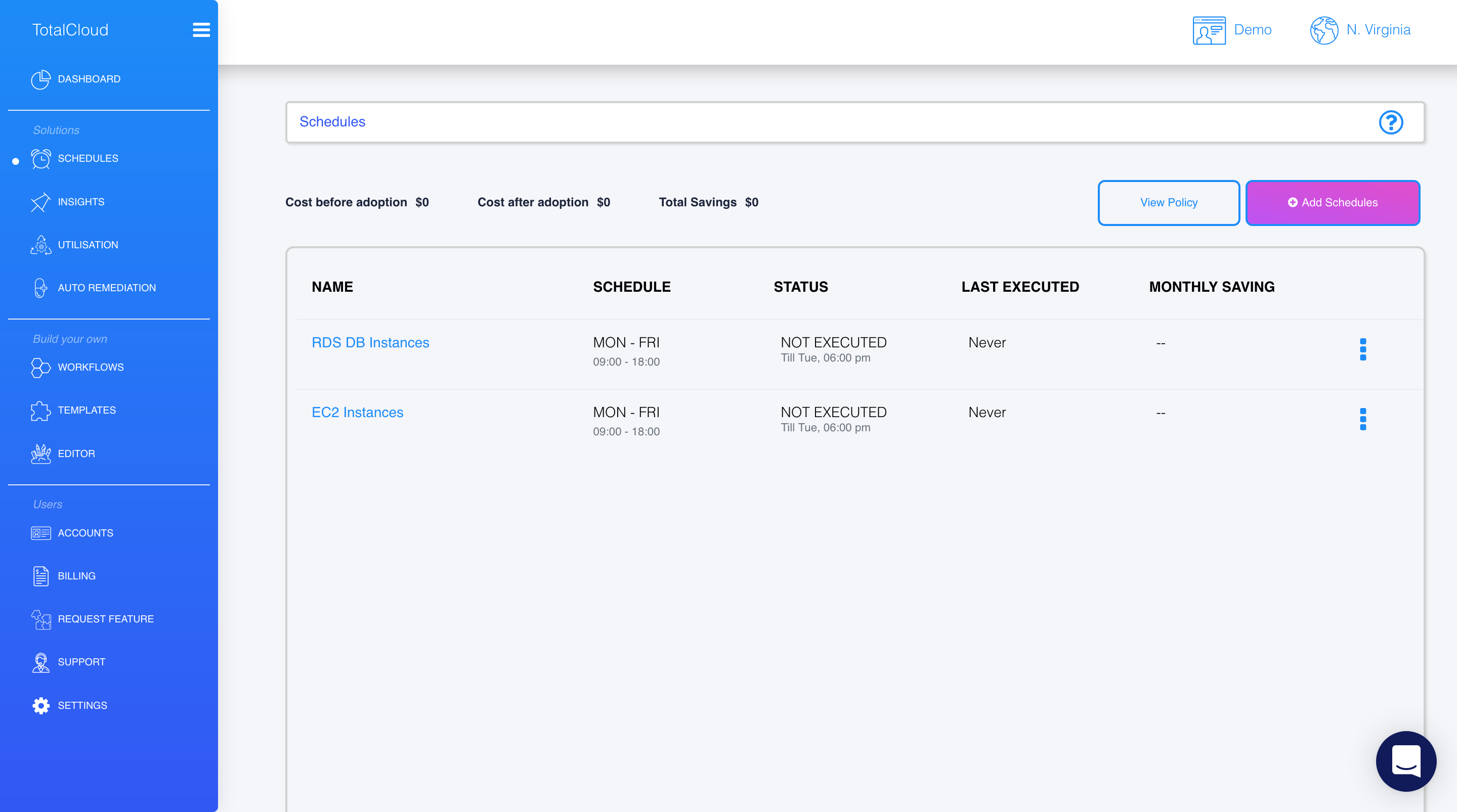
Task: Click Never value in EC2 Instances row
Action: pyautogui.click(x=987, y=412)
